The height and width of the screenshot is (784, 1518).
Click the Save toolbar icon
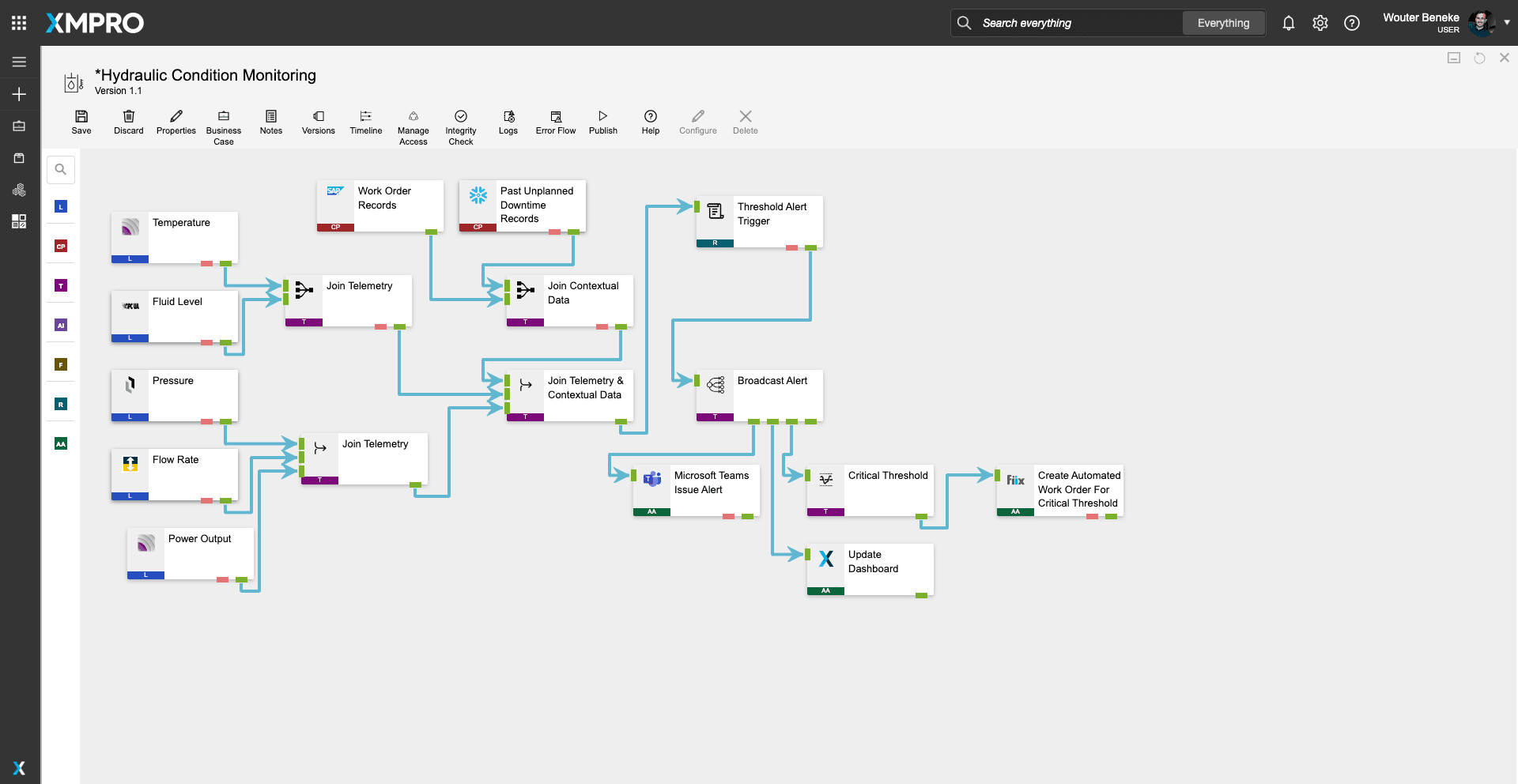(81, 122)
